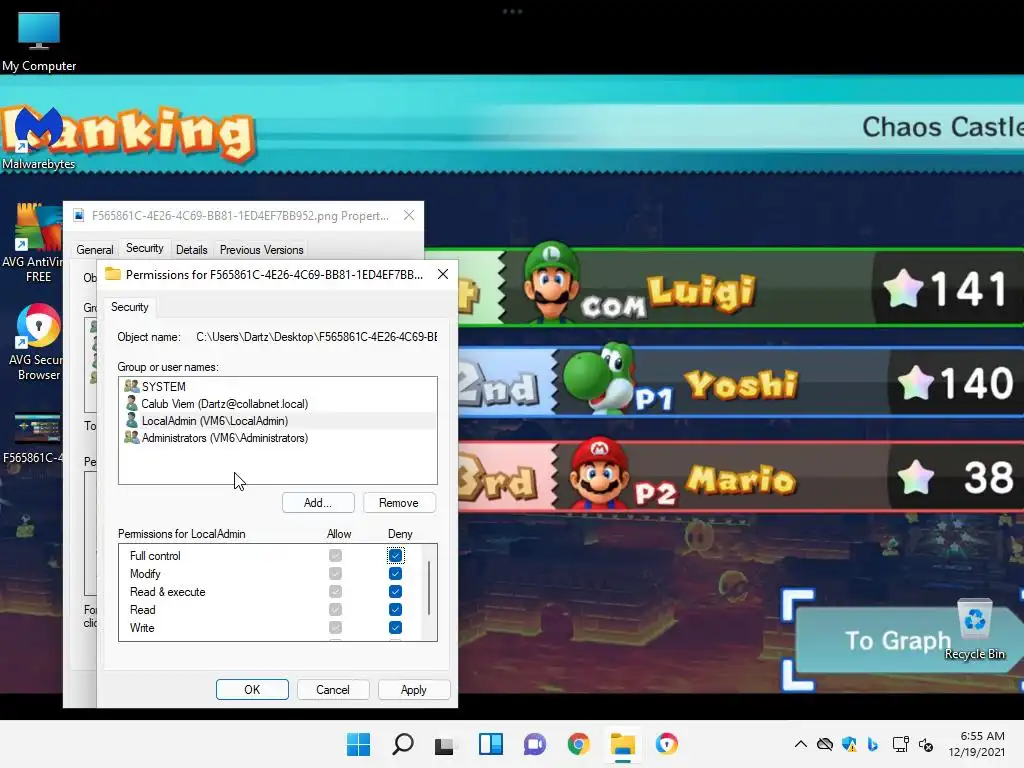The width and height of the screenshot is (1024, 768).
Task: Click the Bing tray icon
Action: point(873,744)
